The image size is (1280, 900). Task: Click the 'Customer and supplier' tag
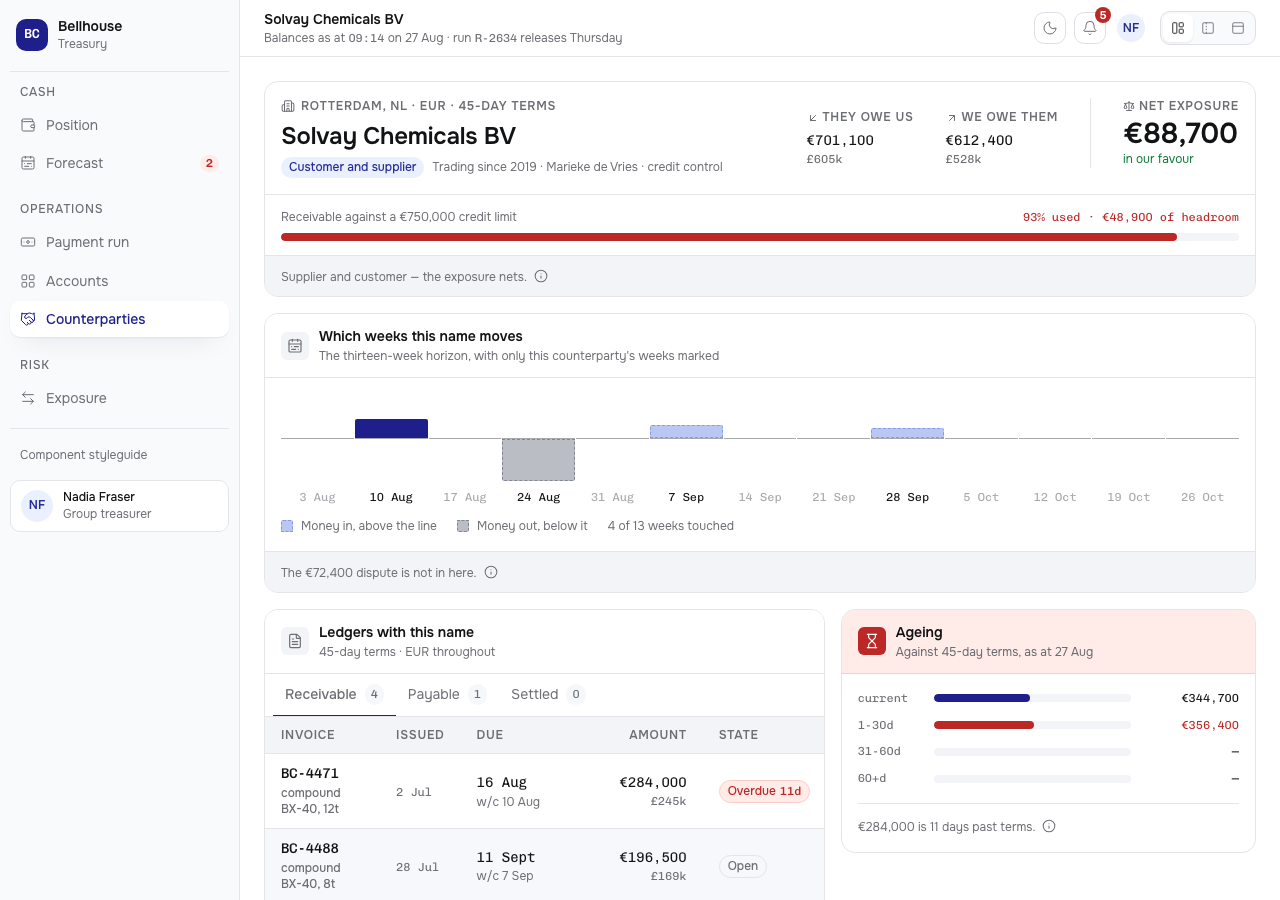click(352, 167)
